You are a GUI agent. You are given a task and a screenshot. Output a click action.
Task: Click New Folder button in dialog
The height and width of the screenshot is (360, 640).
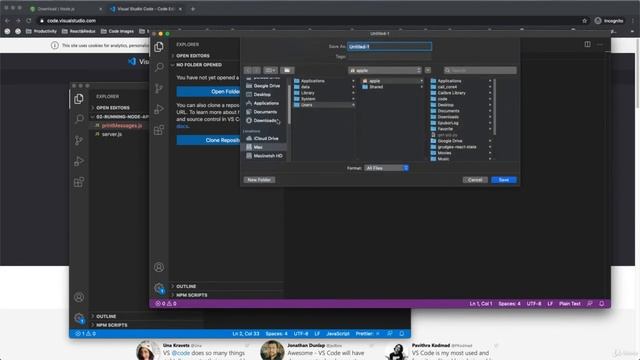click(259, 180)
